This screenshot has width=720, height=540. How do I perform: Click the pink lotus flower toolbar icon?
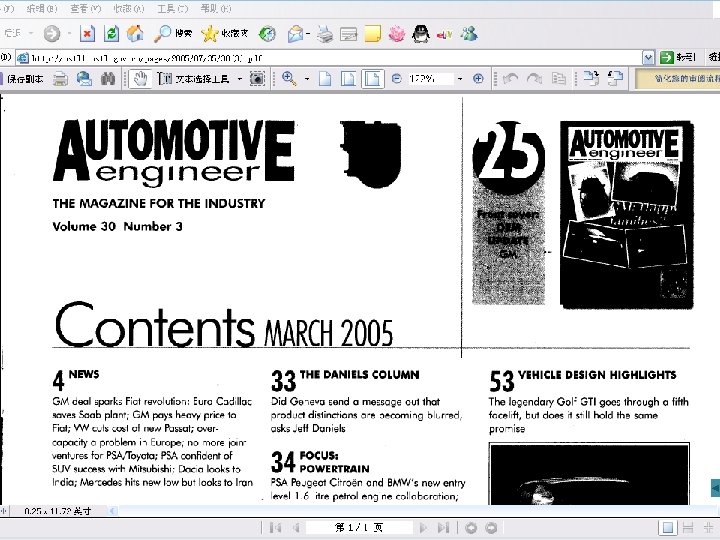pos(397,34)
